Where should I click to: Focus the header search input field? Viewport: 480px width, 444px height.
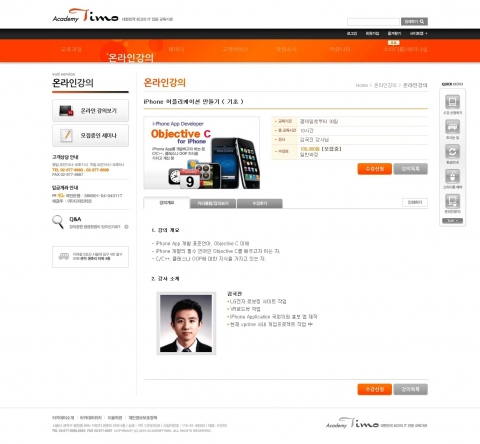coord(373,22)
